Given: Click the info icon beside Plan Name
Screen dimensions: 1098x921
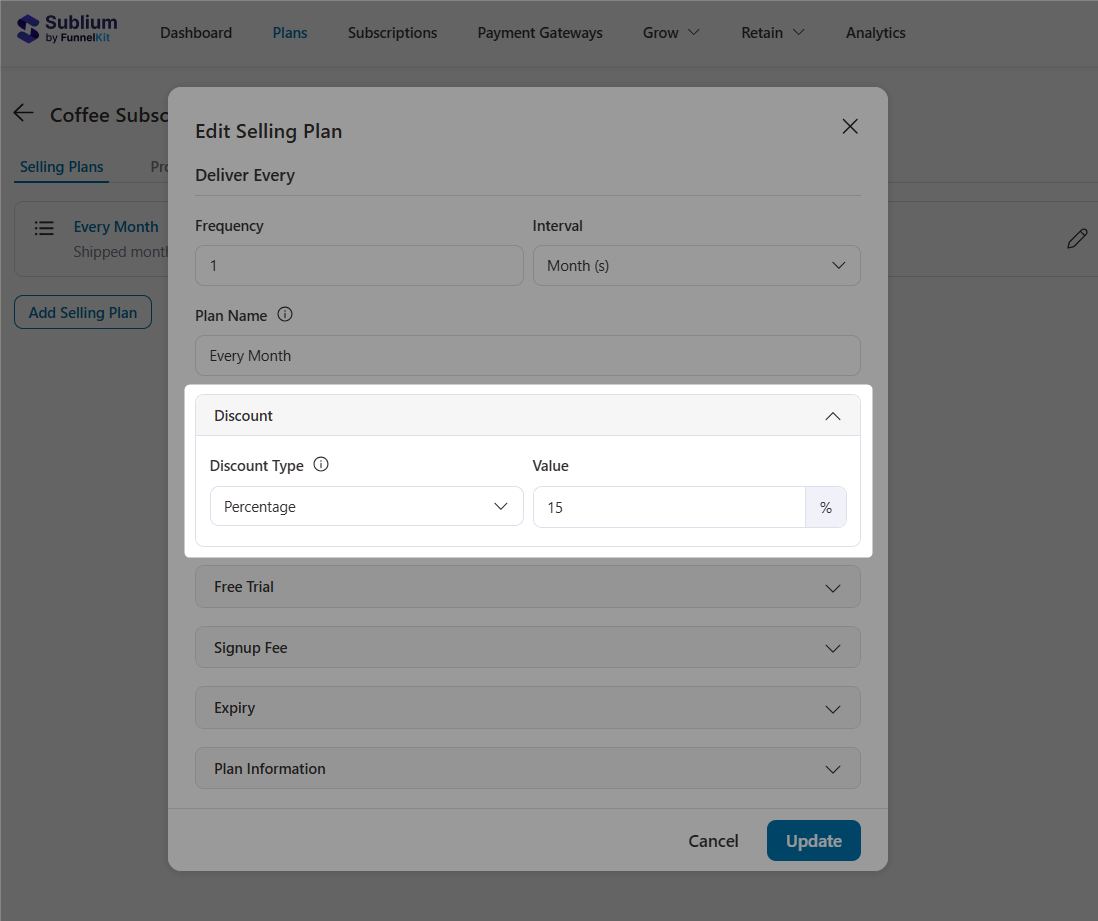Looking at the screenshot, I should coord(285,314).
